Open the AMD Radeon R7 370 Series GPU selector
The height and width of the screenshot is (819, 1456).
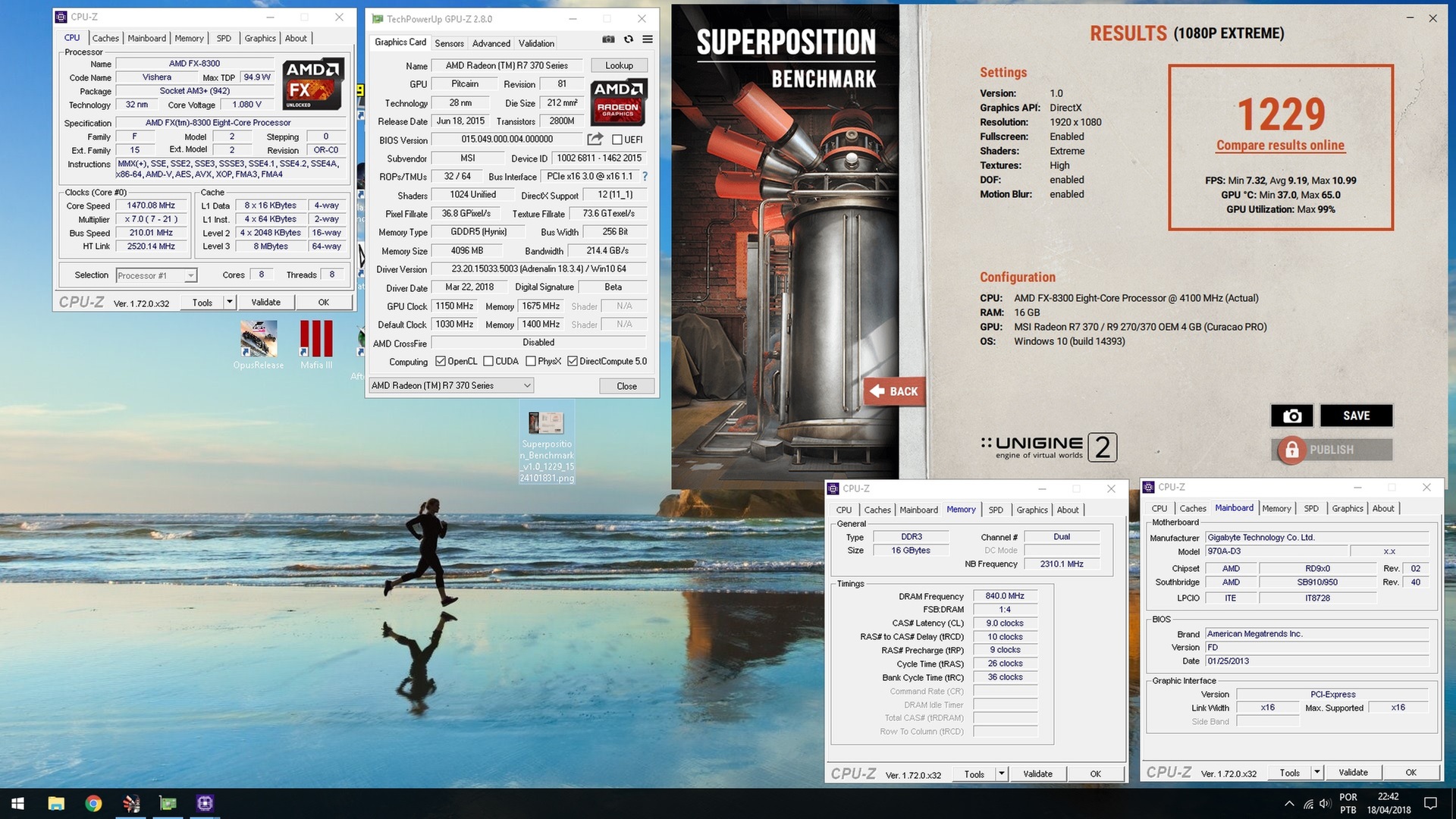(451, 385)
